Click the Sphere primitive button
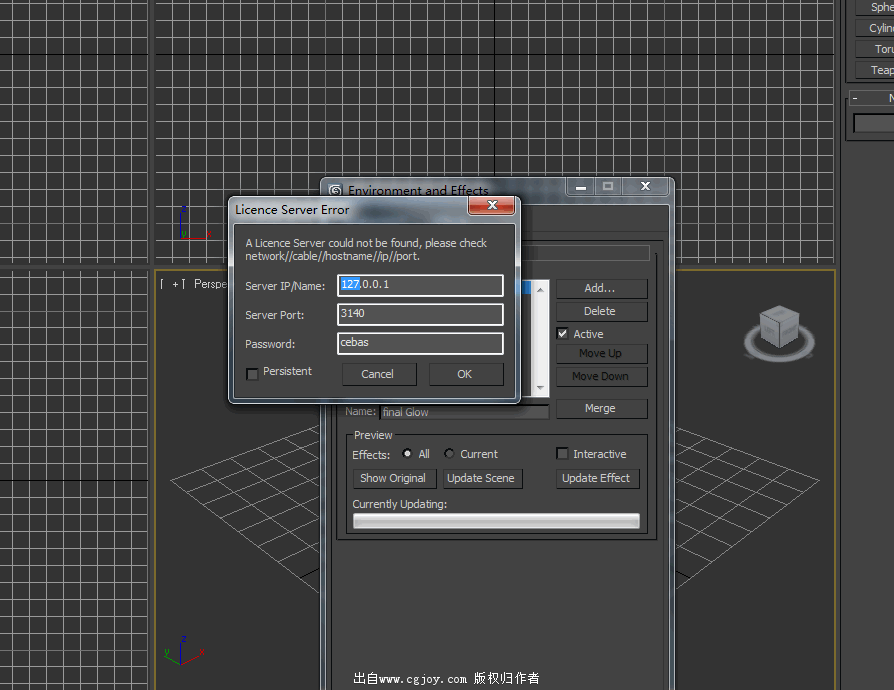 [877, 7]
